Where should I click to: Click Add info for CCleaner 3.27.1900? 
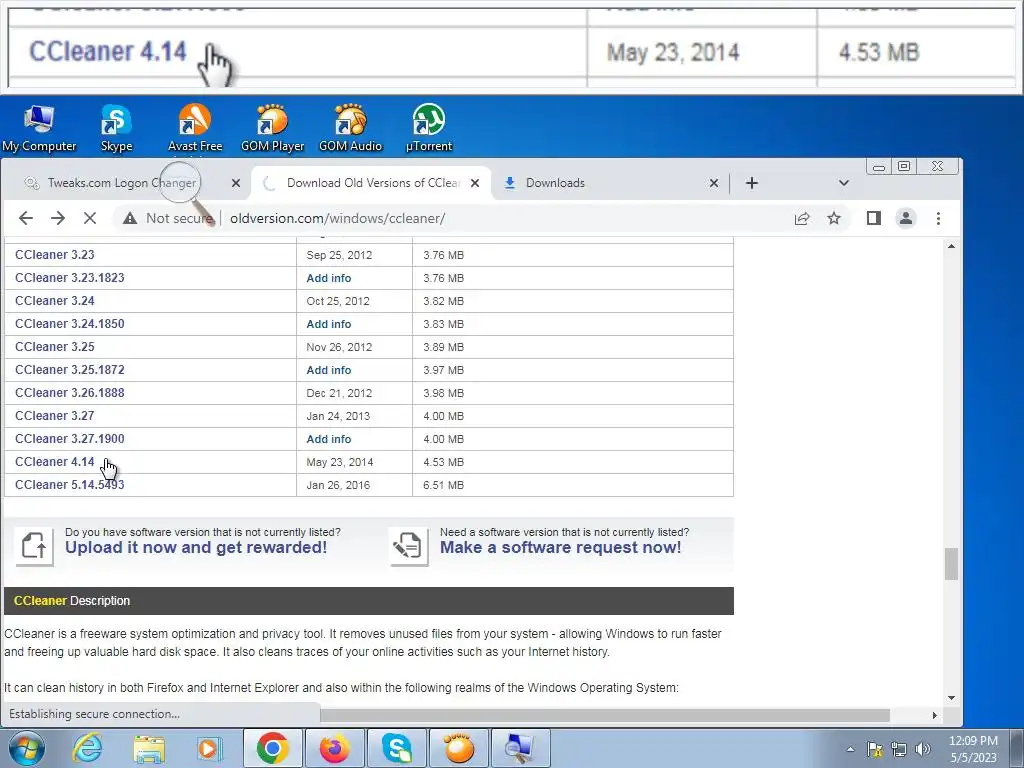click(328, 439)
